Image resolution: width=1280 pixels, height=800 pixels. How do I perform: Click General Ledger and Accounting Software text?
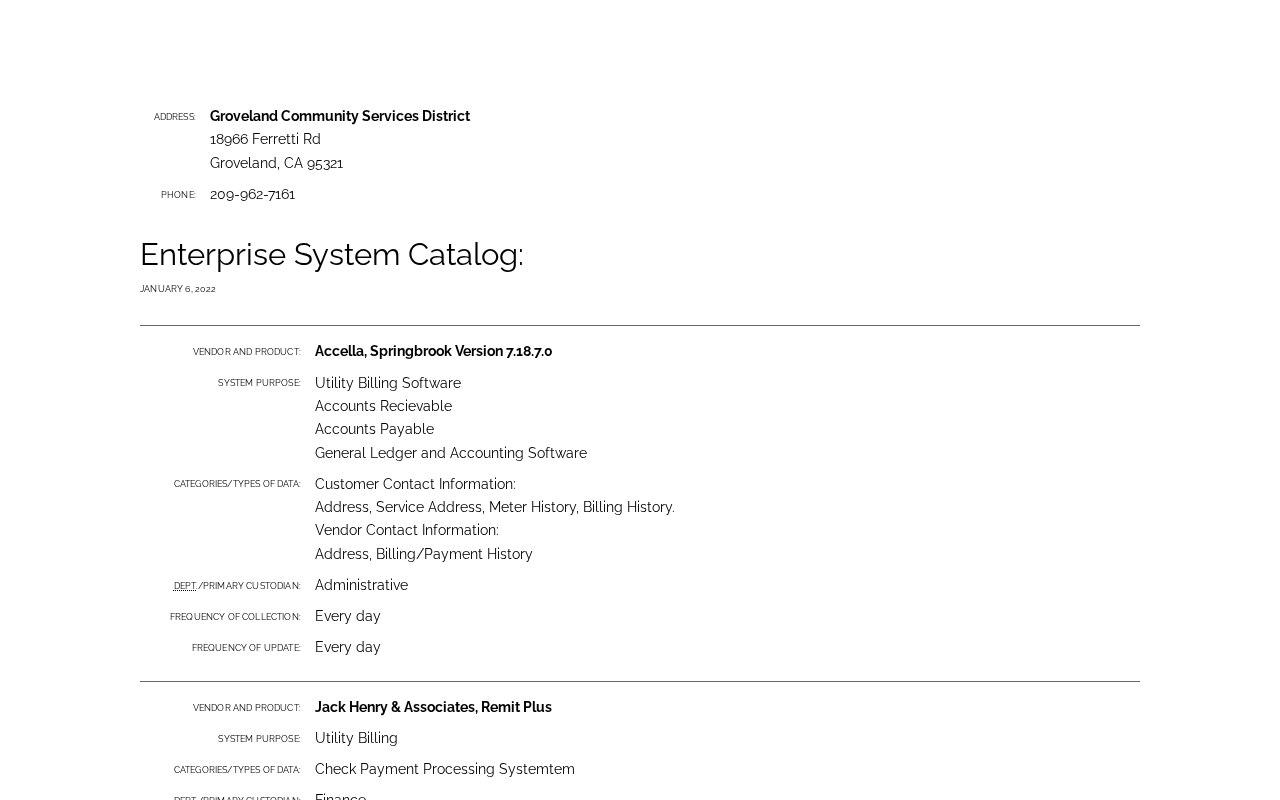click(451, 453)
